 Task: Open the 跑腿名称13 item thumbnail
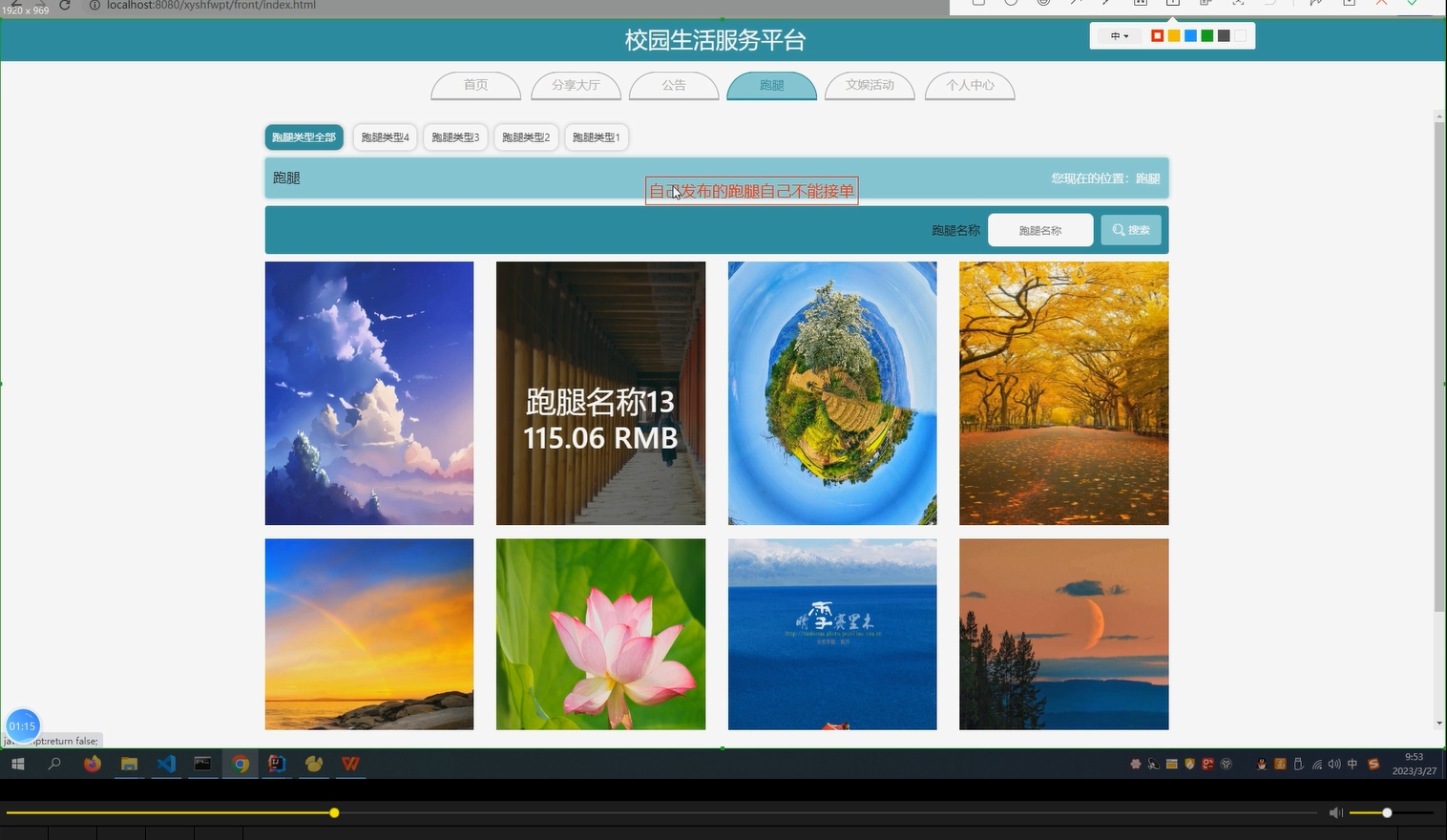pyautogui.click(x=599, y=392)
